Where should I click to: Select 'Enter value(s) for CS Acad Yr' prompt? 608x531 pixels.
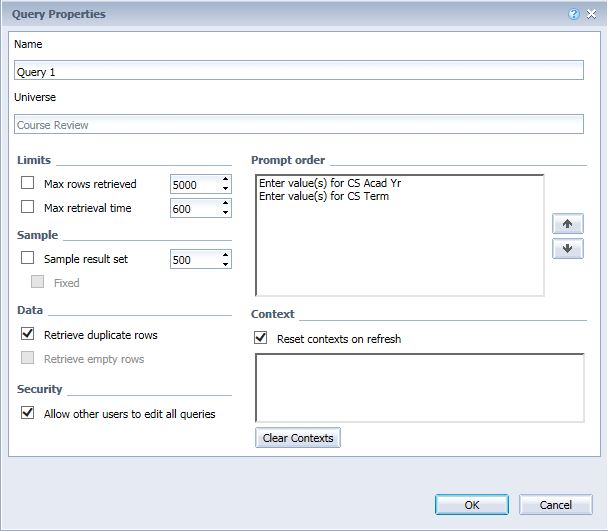[330, 183]
